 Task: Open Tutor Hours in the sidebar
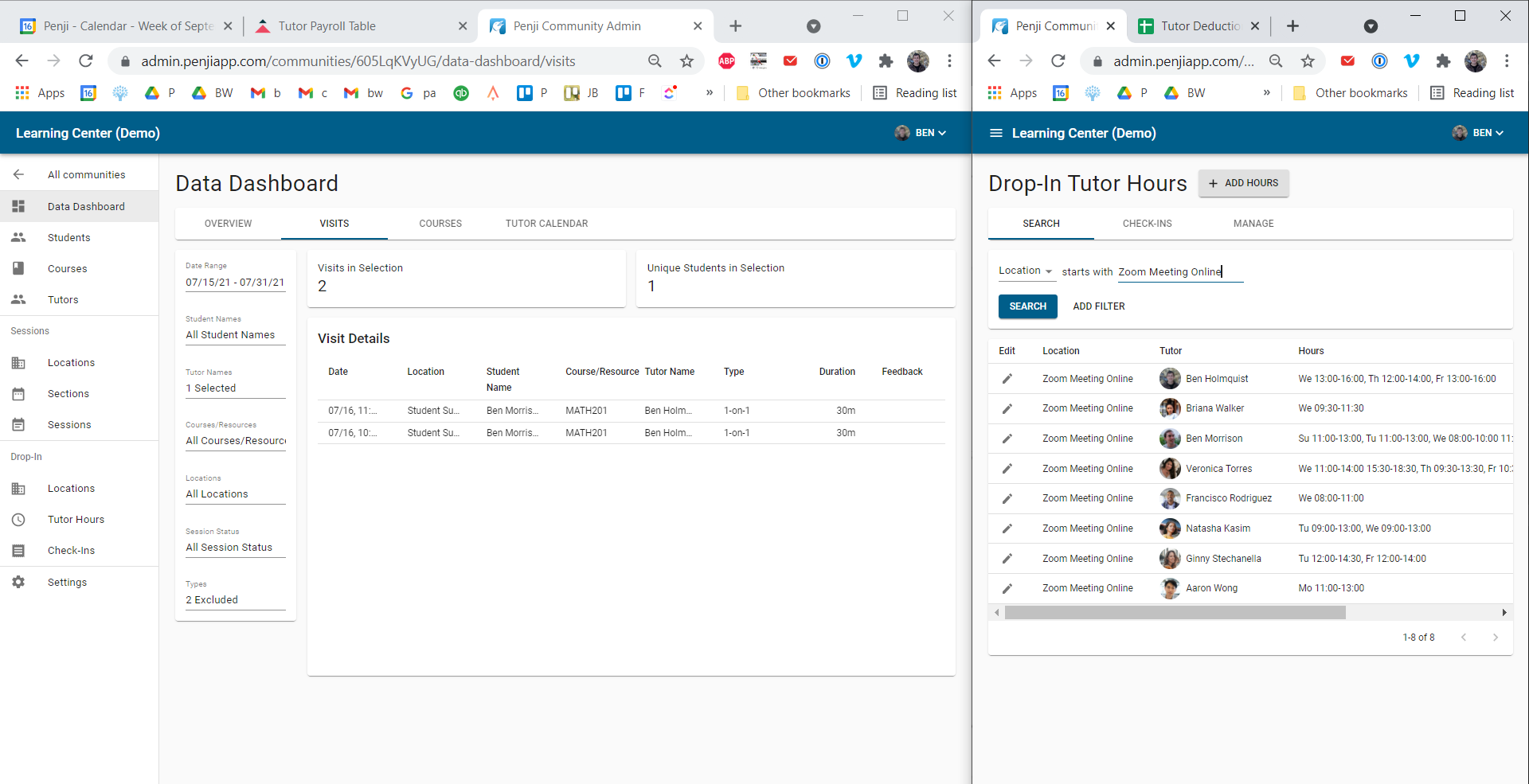coord(79,519)
